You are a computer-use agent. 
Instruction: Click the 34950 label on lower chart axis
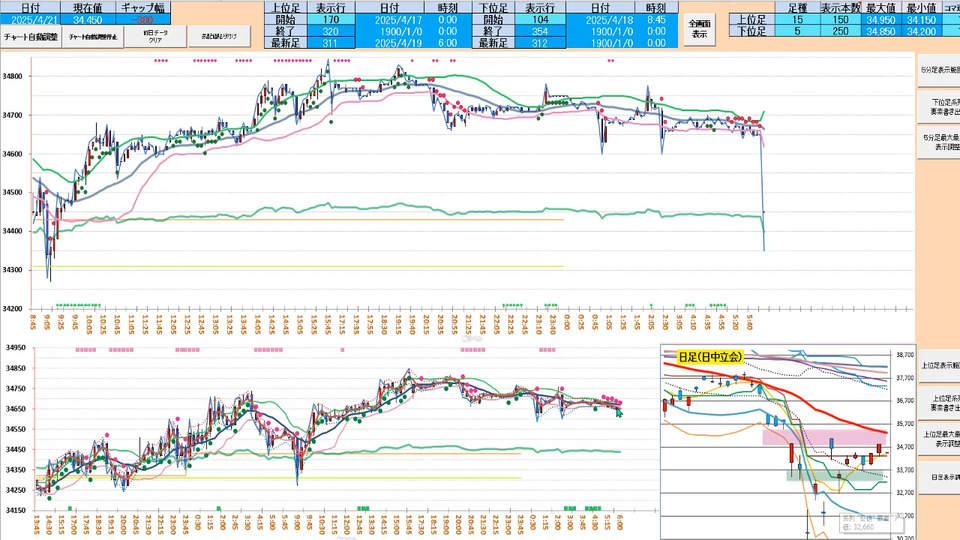pos(16,348)
